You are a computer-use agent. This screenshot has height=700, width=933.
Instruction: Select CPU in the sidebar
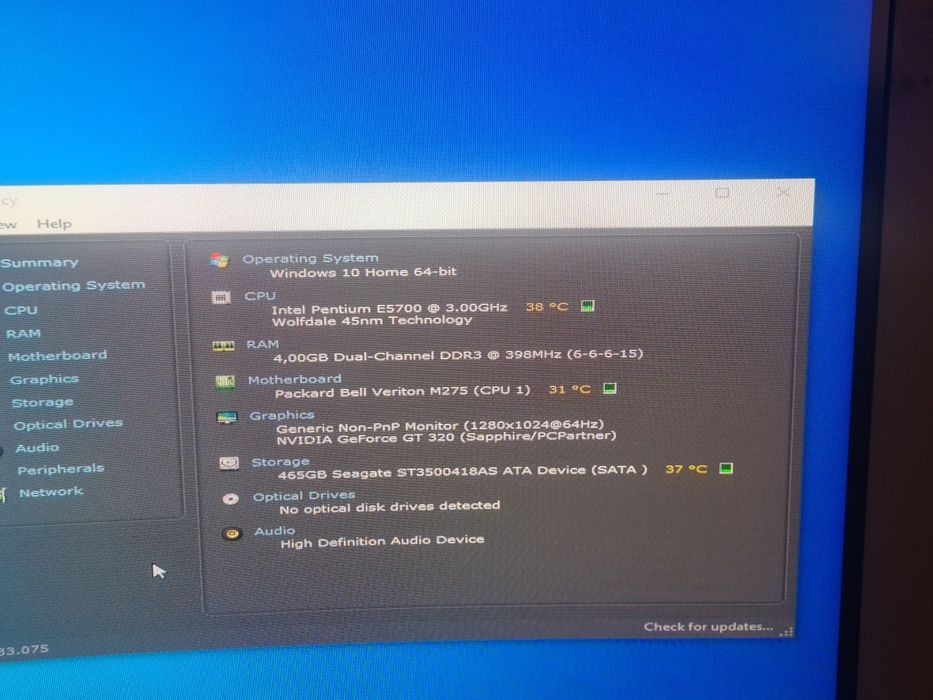point(21,310)
